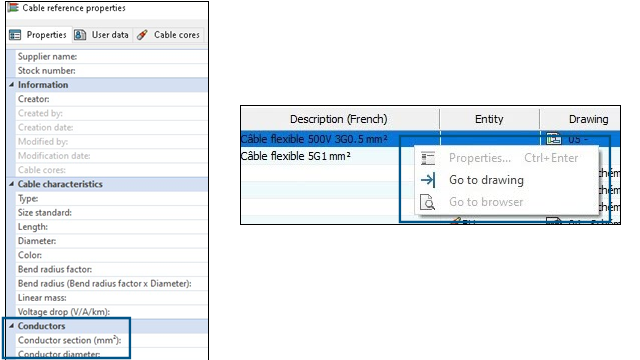Screen dimensions: 640x360
Task: Collapse the Cable characteristics section
Action: point(11,184)
